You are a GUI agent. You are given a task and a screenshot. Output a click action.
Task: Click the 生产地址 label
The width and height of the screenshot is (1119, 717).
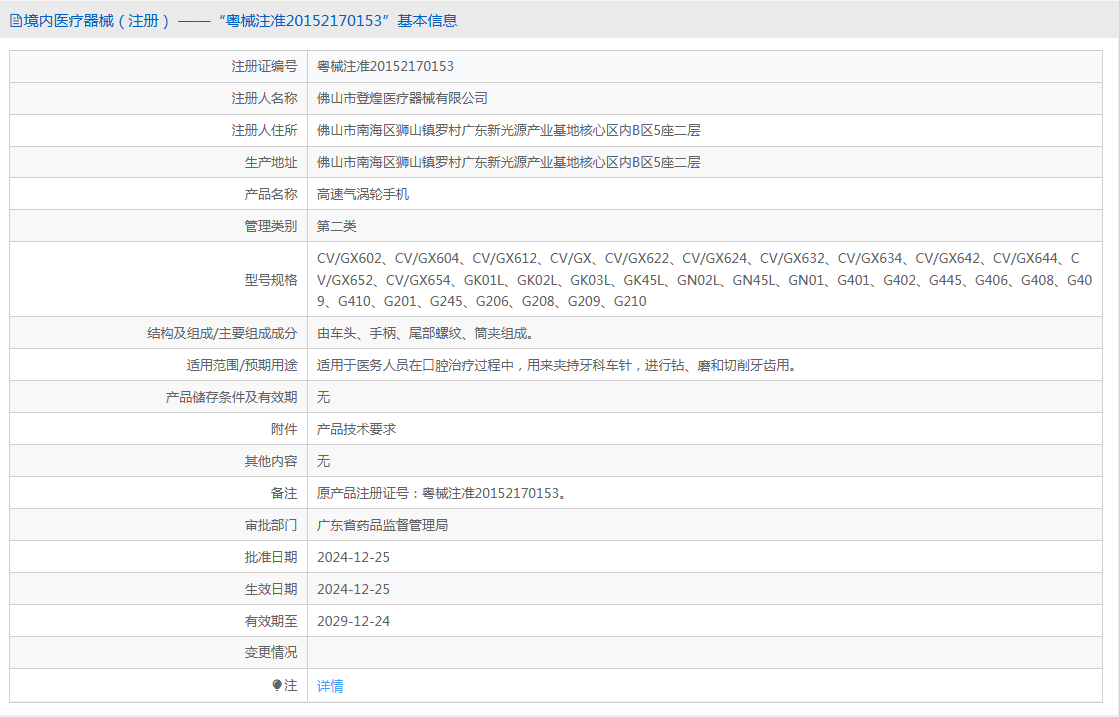pos(270,163)
